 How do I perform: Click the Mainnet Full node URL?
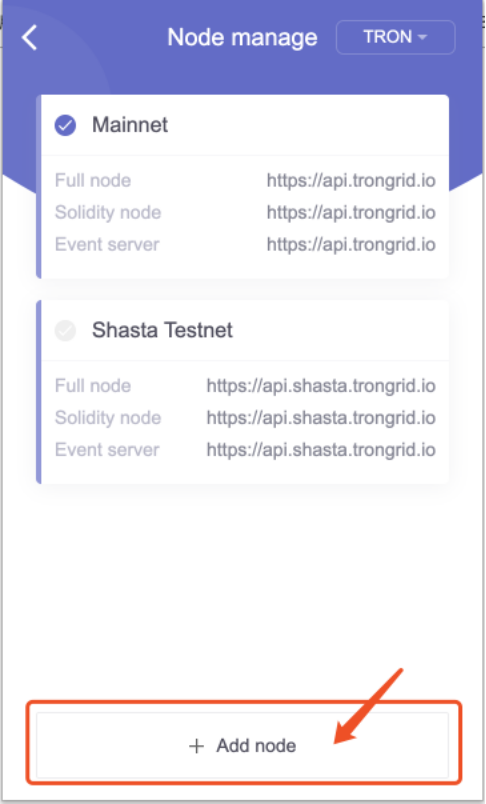point(351,180)
